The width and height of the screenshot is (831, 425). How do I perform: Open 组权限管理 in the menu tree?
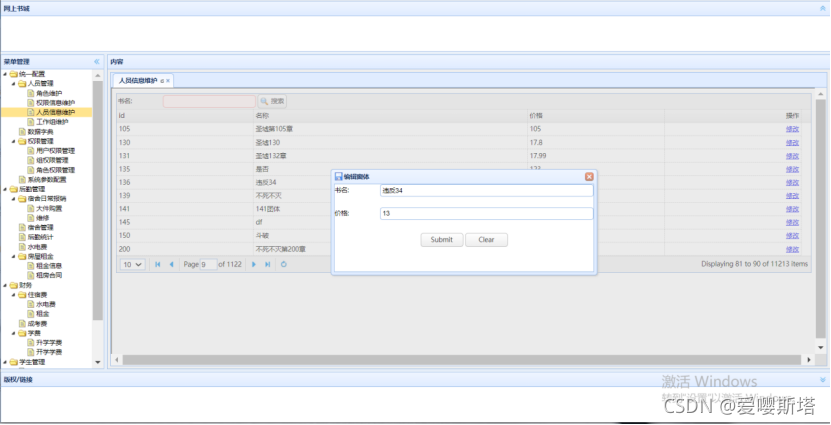pyautogui.click(x=52, y=161)
